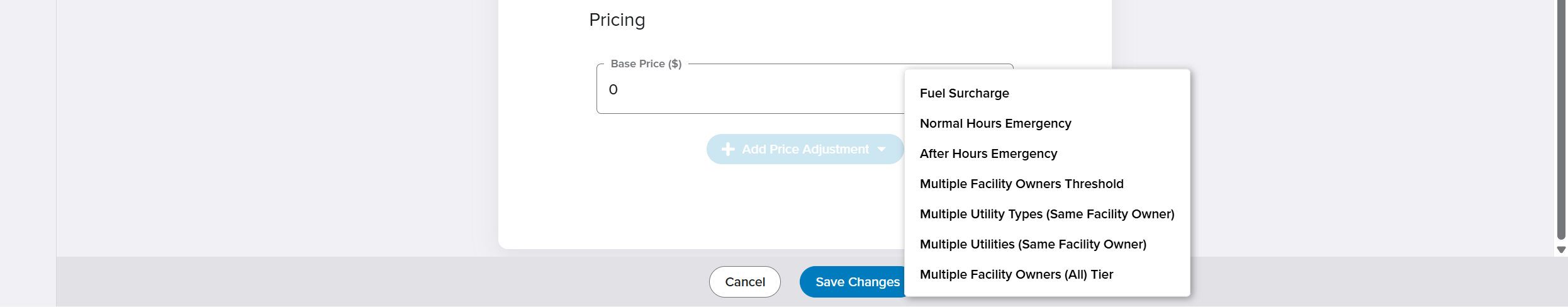Click the vertical scrollbar thumb
Image resolution: width=1568 pixels, height=307 pixels.
1561,120
